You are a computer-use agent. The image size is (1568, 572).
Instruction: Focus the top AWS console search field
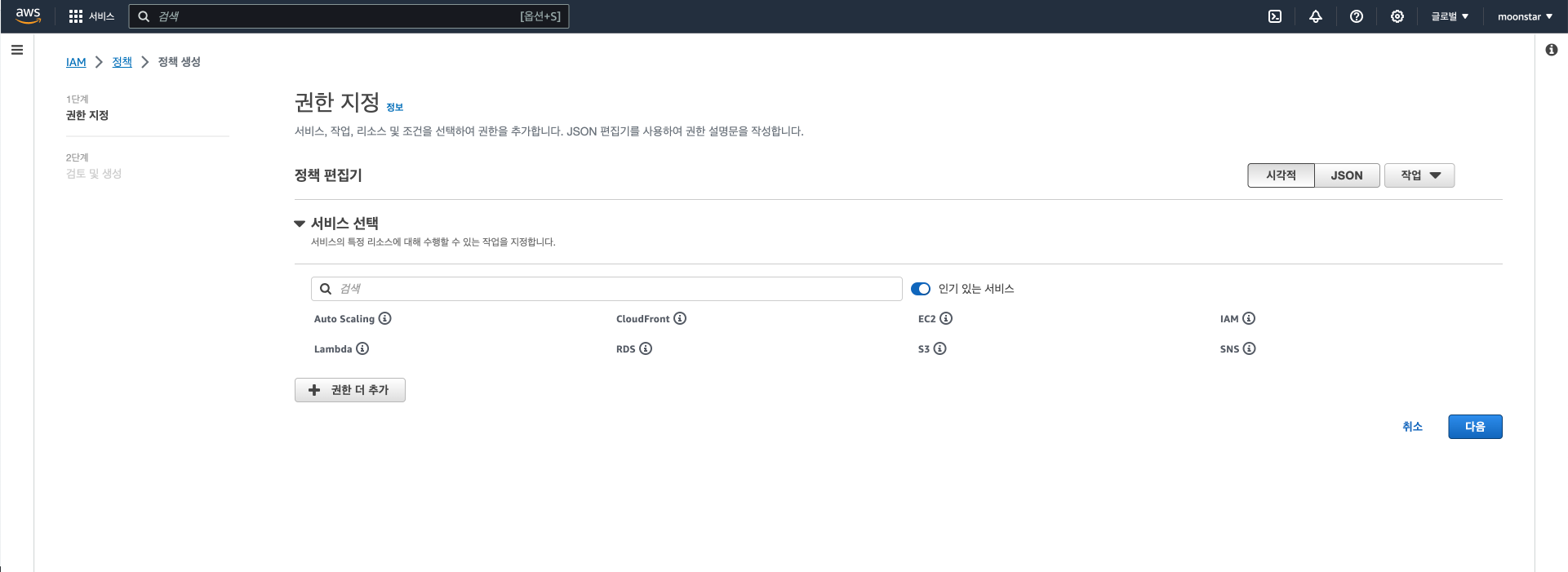click(349, 16)
